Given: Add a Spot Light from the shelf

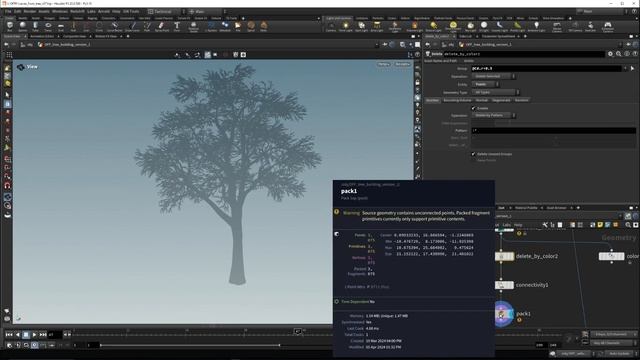Looking at the screenshot, I should pos(361,27).
